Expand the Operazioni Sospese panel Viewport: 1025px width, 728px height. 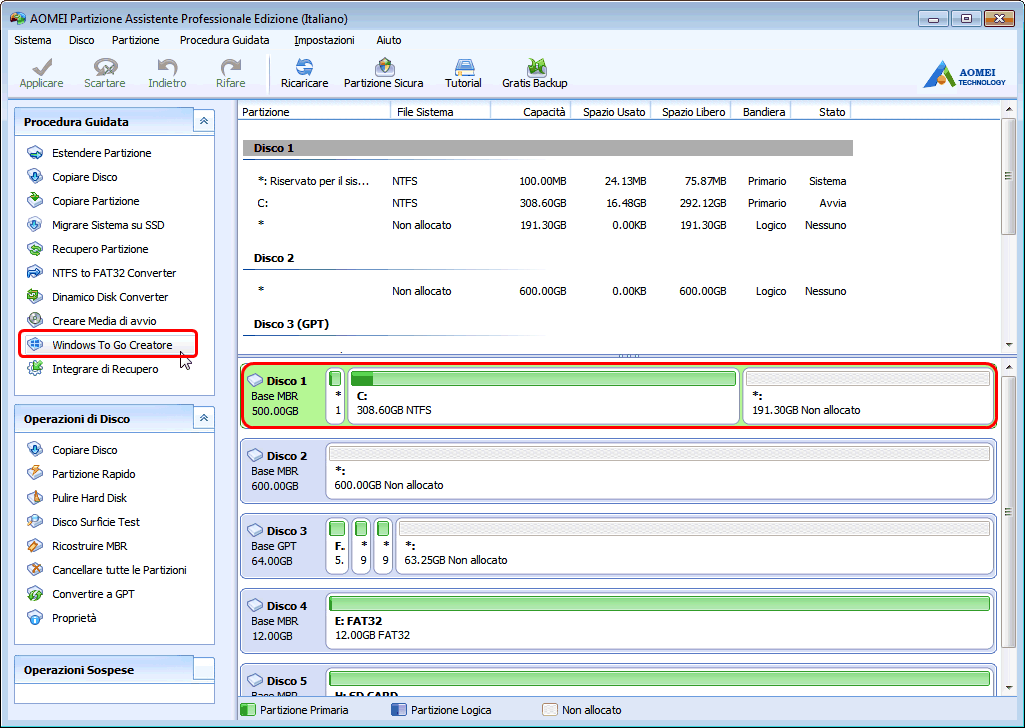click(x=204, y=669)
